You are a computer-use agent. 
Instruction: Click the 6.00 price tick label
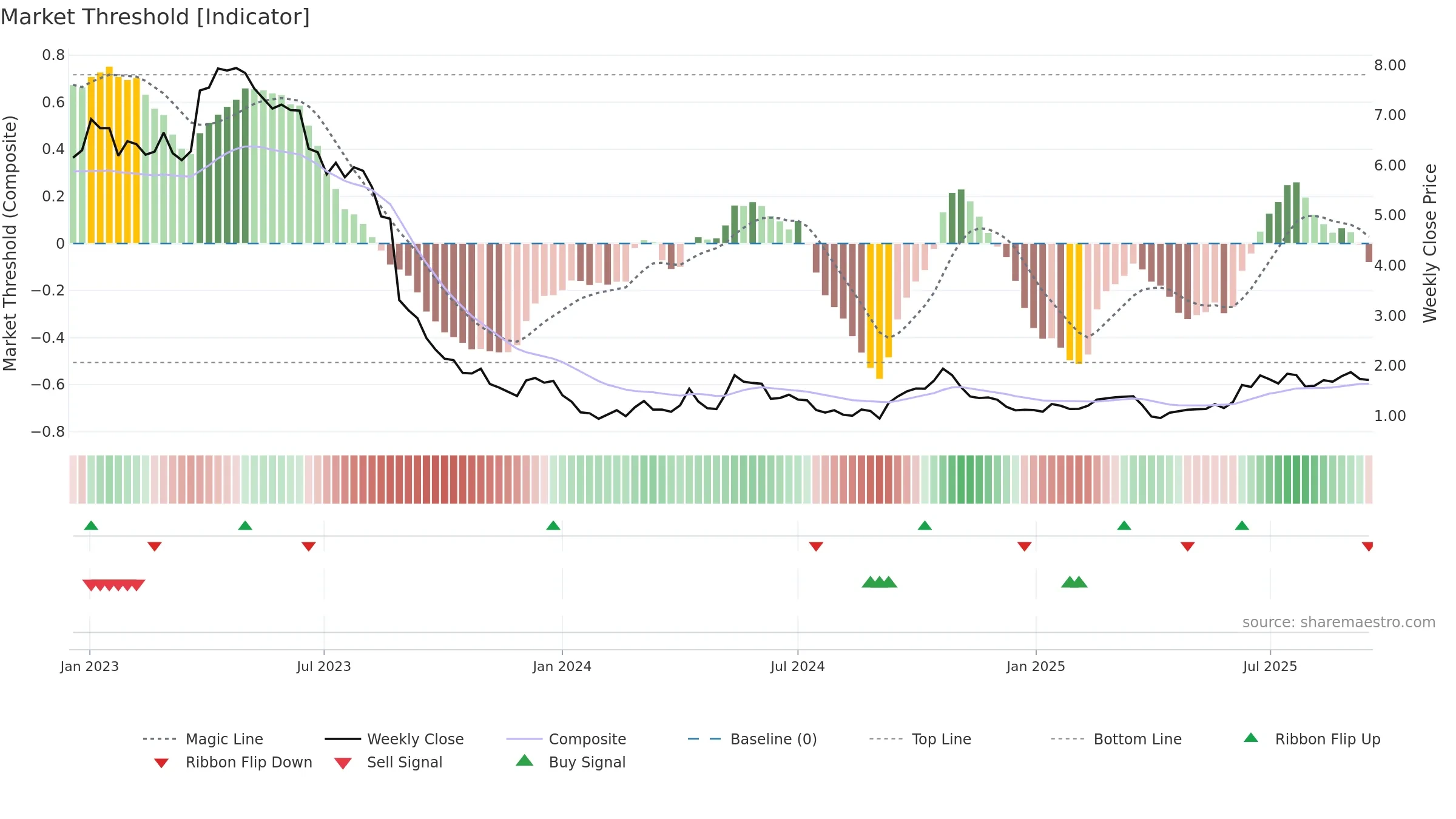(1390, 165)
